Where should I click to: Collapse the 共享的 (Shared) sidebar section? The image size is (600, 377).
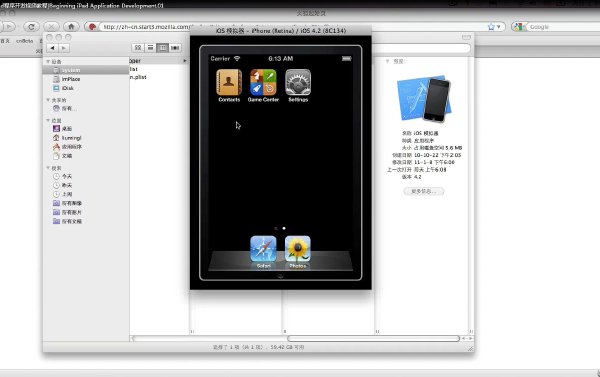tap(48, 100)
